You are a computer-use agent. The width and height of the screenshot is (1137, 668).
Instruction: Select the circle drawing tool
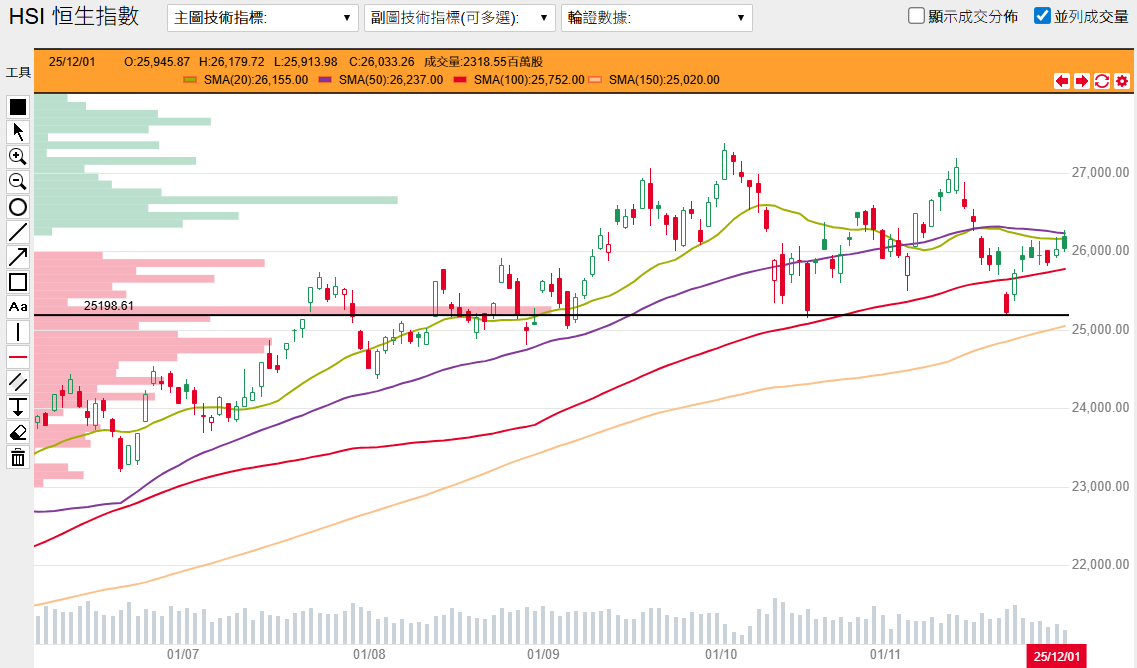(16, 206)
